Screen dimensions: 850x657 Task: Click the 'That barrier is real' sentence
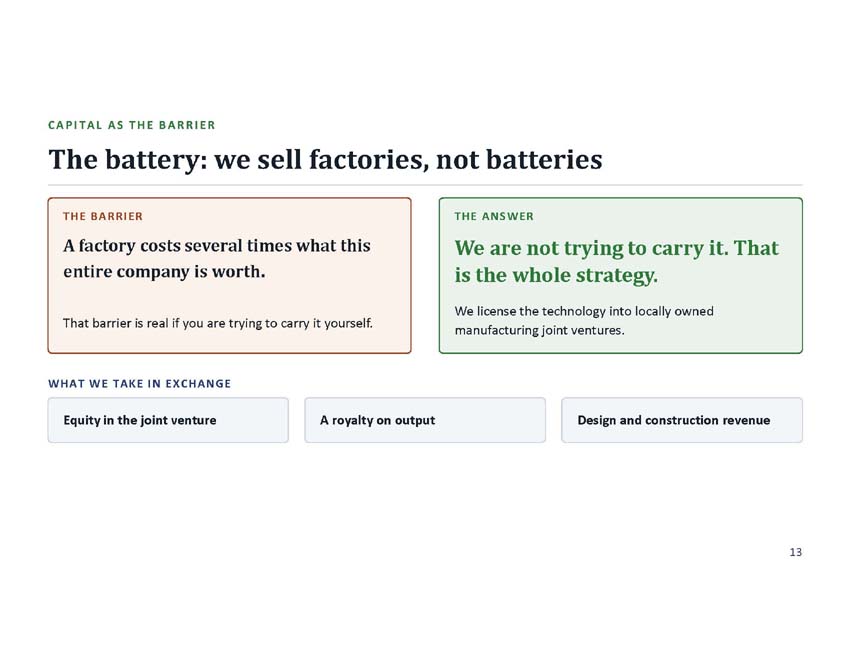[218, 323]
